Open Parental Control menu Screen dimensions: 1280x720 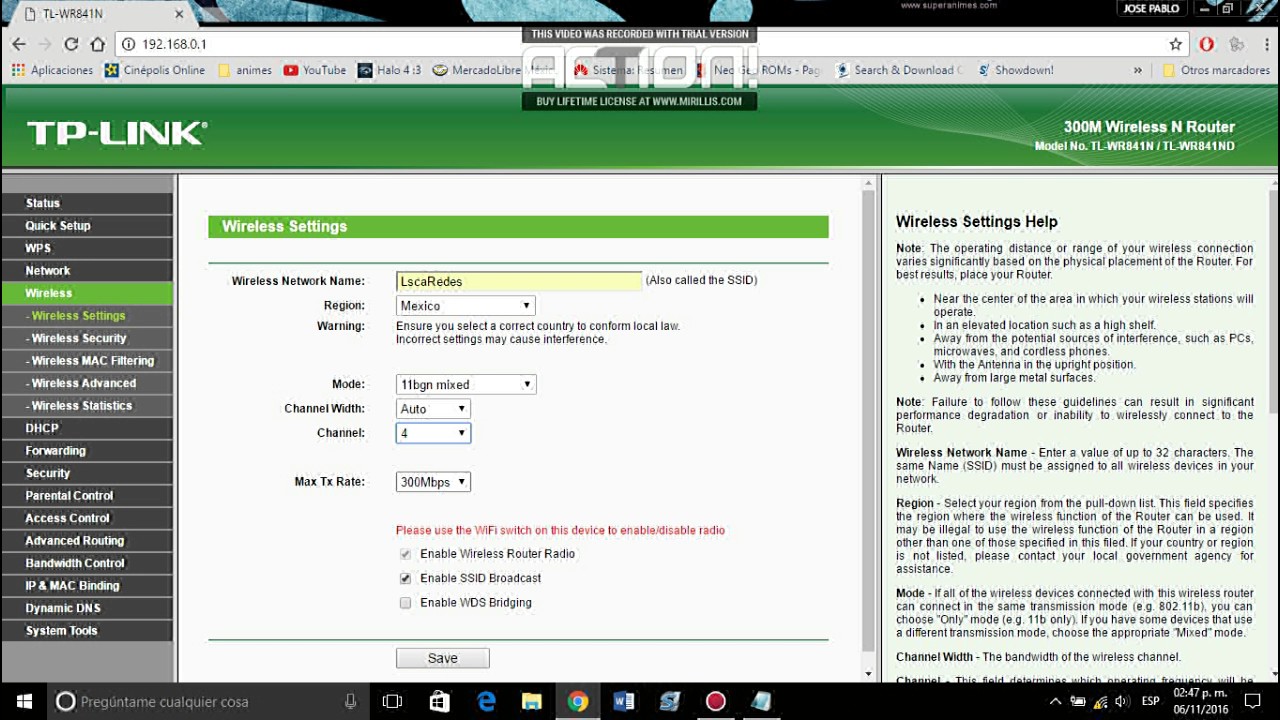(x=86, y=495)
